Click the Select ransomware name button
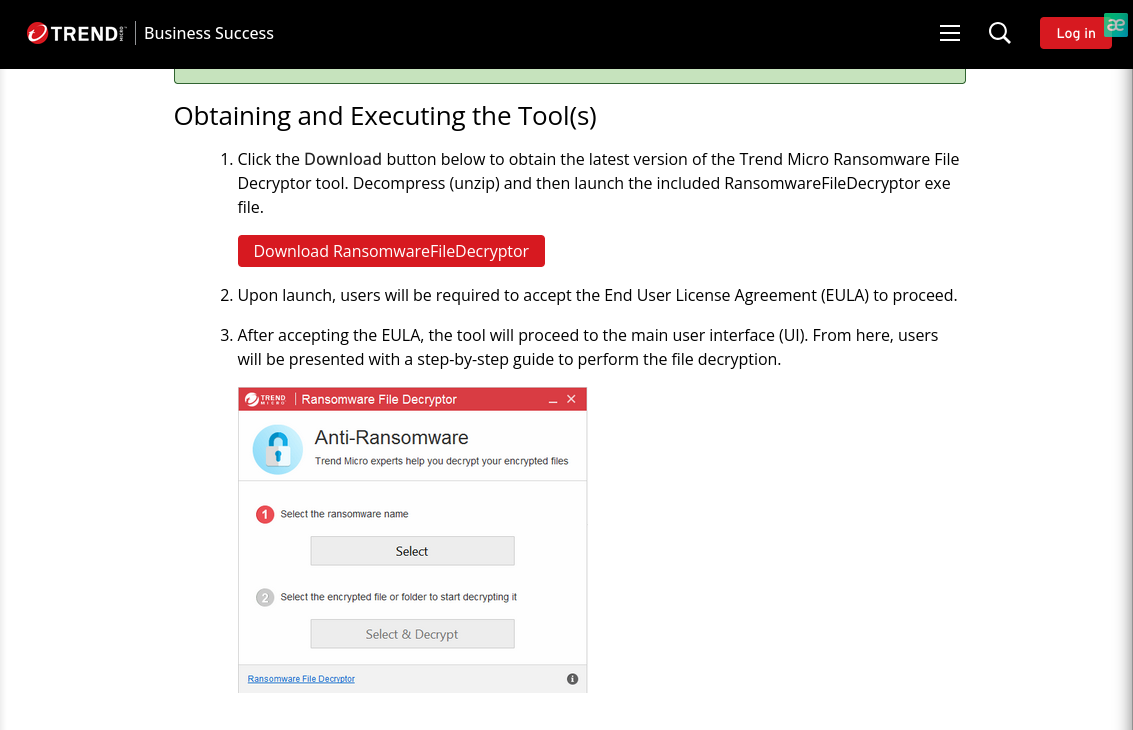The height and width of the screenshot is (730, 1133). coord(412,551)
